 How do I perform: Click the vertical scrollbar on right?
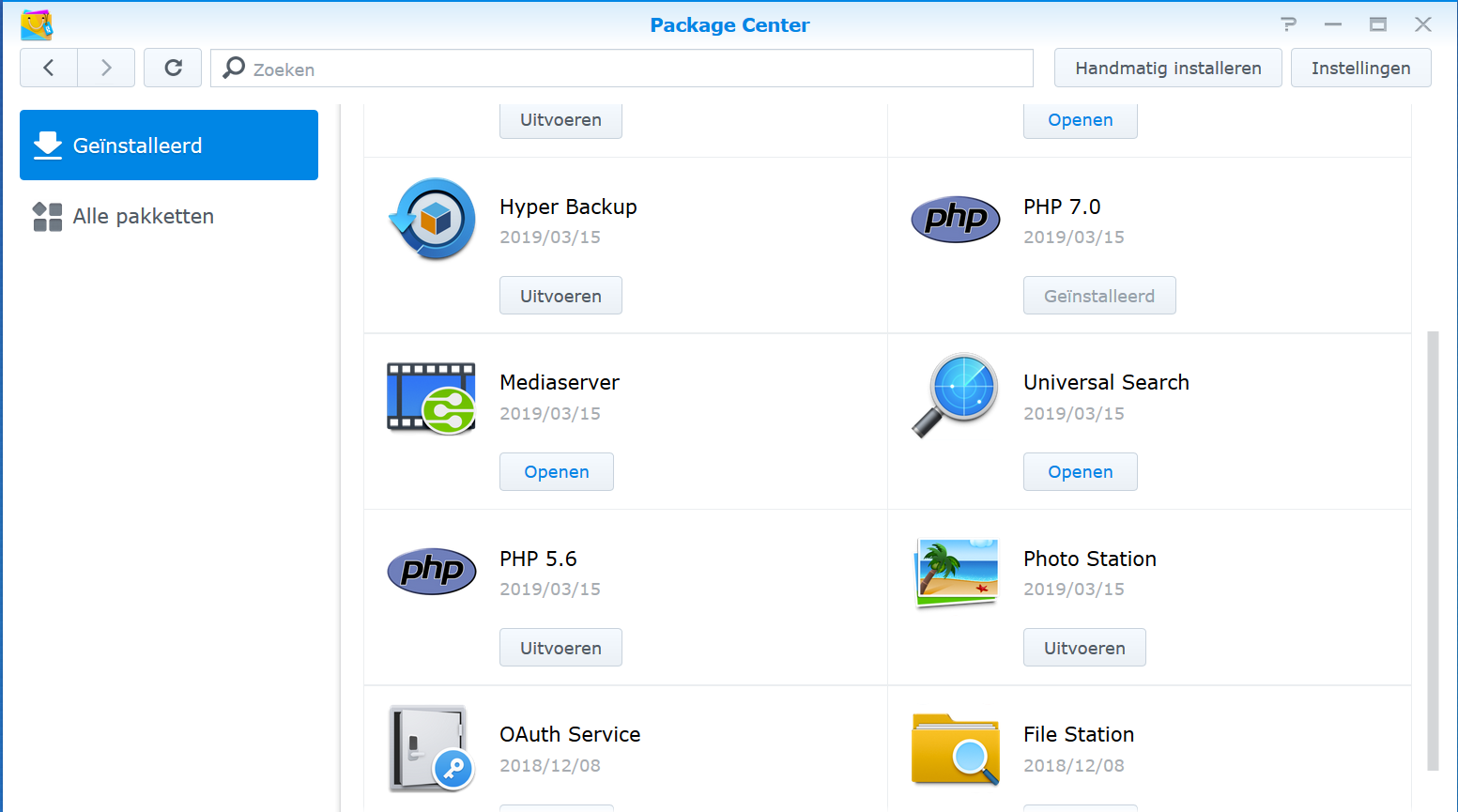(x=1433, y=549)
